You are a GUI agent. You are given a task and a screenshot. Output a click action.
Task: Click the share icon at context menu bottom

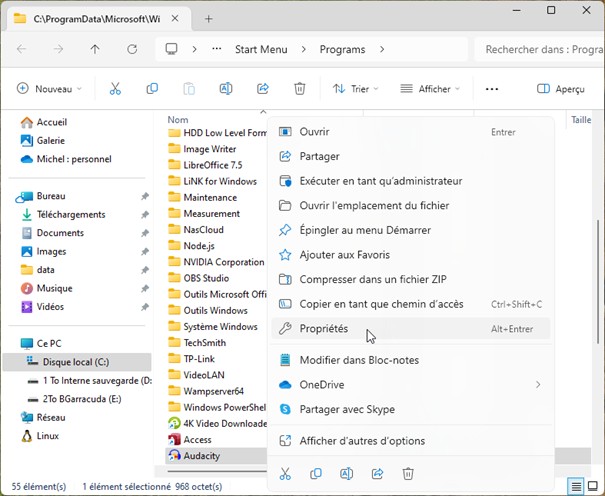click(377, 473)
